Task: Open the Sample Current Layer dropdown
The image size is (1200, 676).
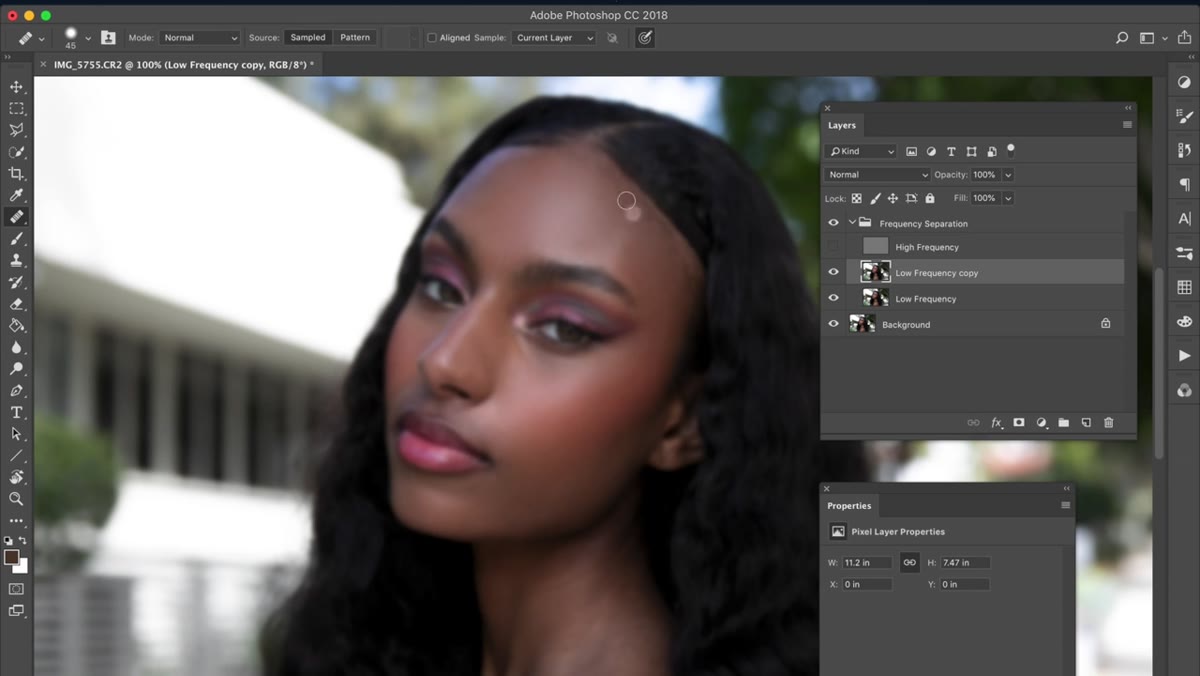Action: [554, 38]
